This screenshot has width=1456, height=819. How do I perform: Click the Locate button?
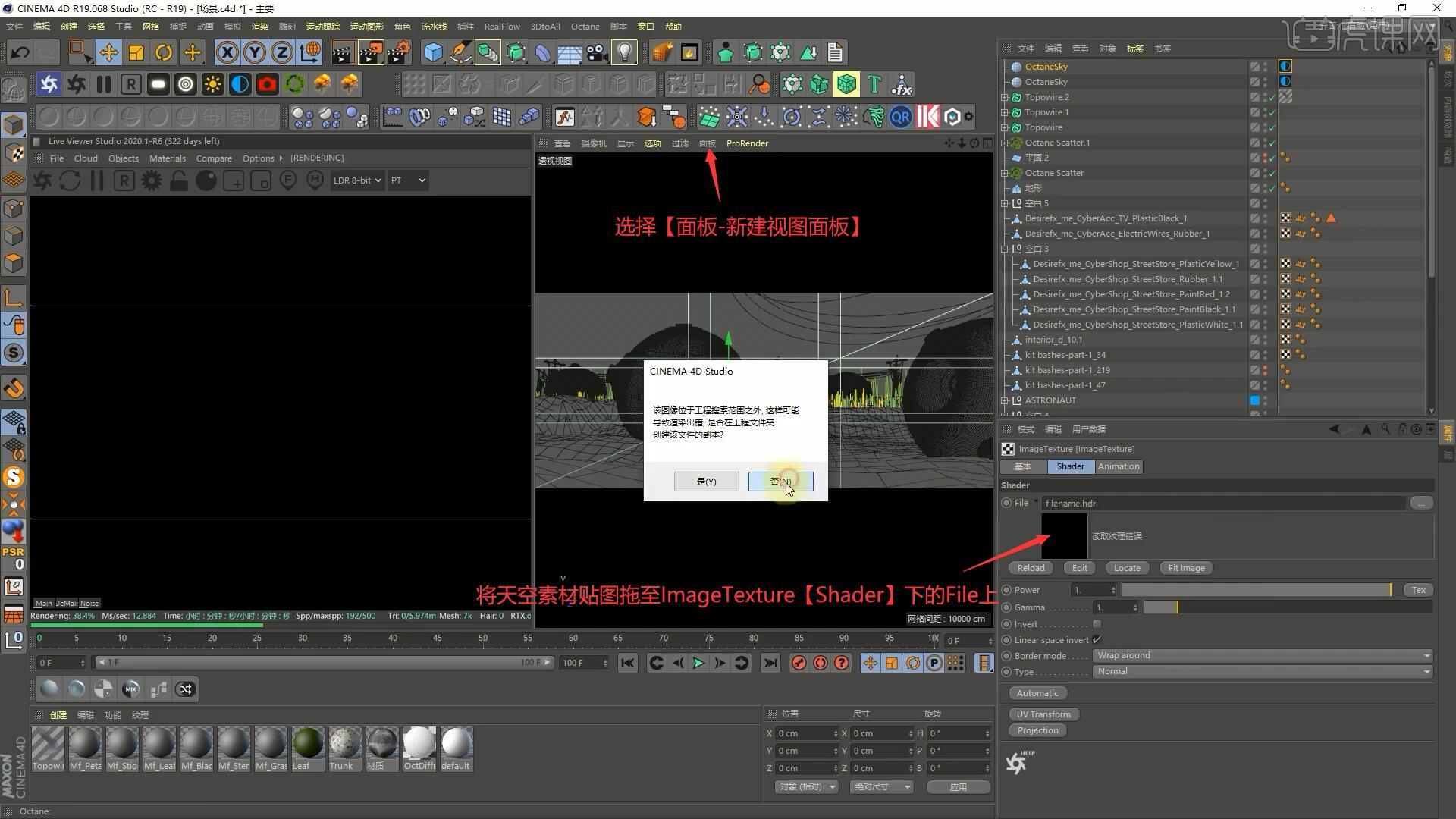coord(1127,568)
